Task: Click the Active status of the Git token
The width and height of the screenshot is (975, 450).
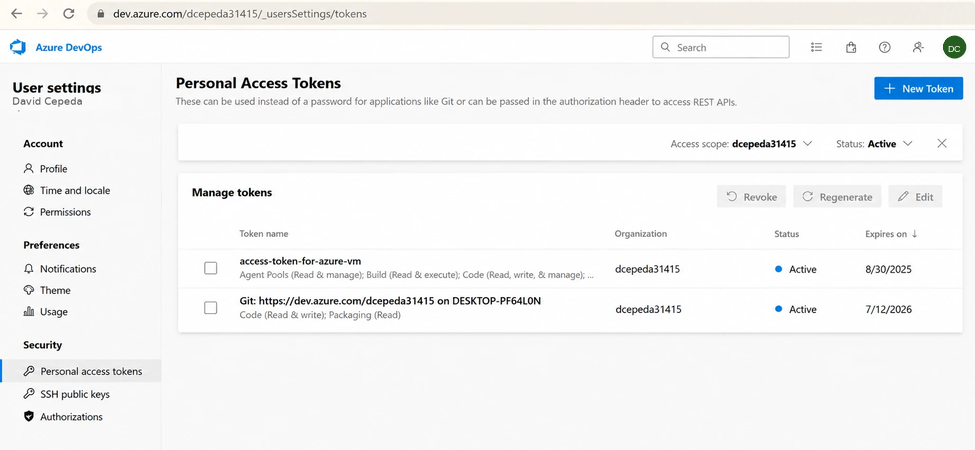Action: click(x=796, y=309)
